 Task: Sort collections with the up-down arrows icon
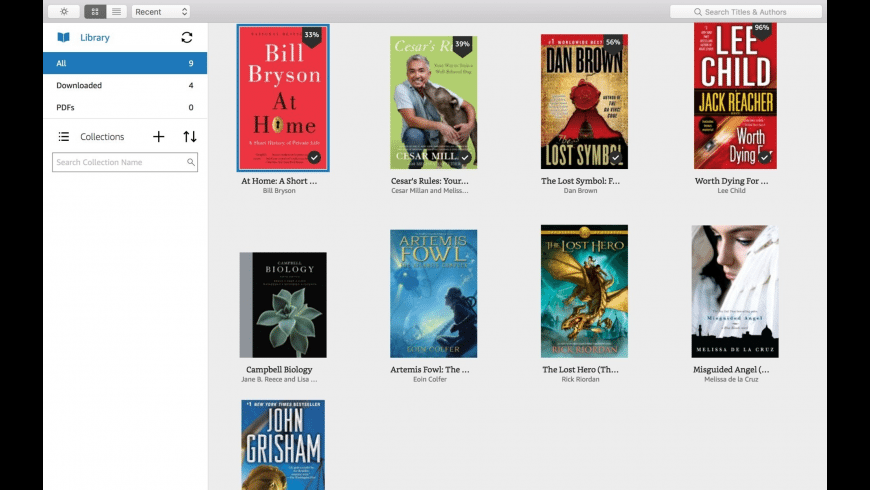coord(190,137)
